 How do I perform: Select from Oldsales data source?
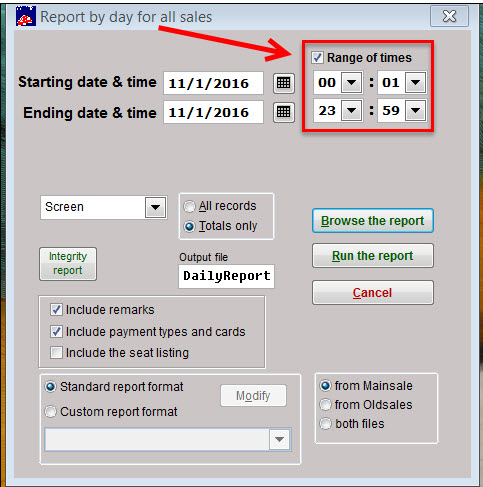[x=325, y=405]
